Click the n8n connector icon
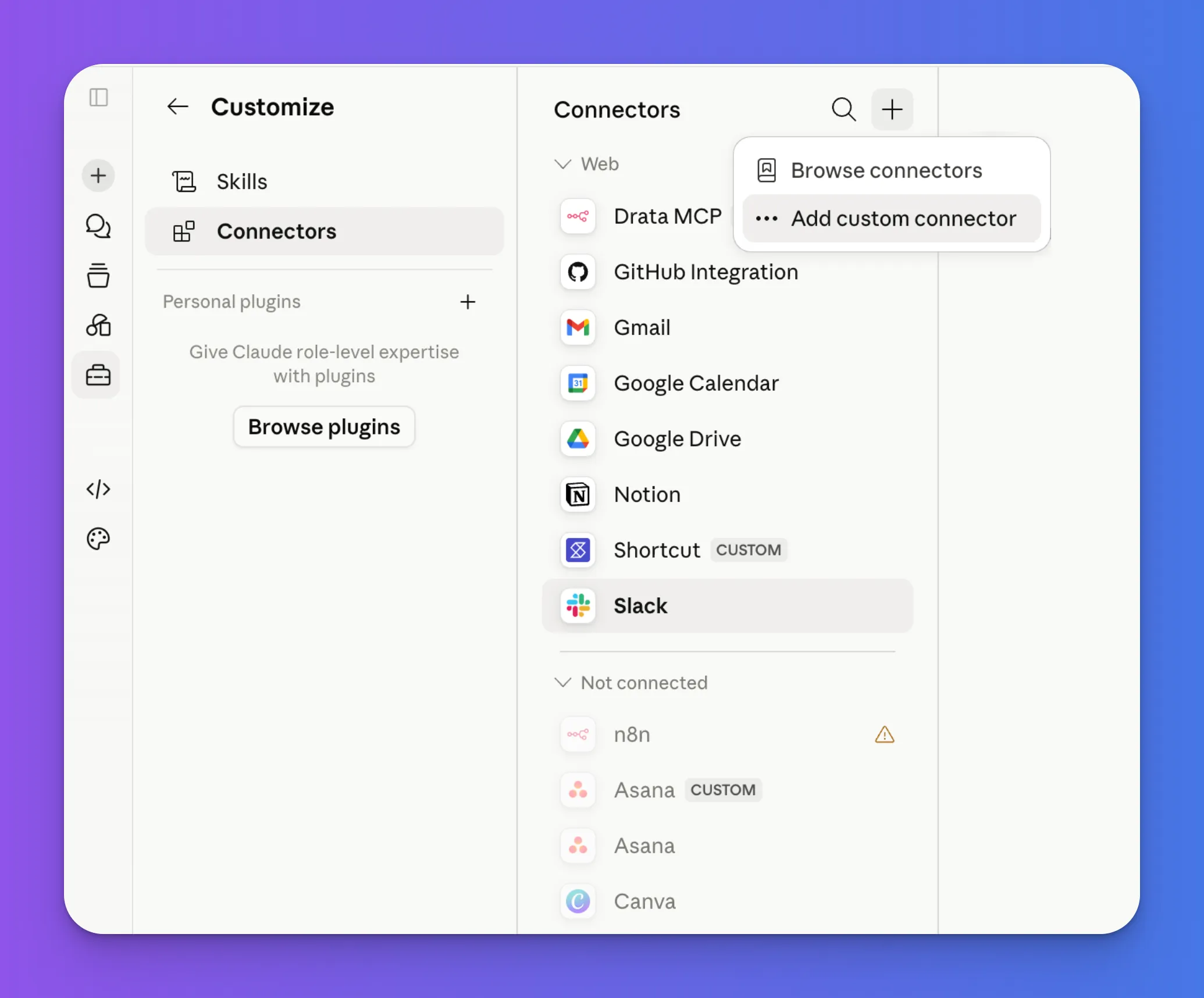1204x998 pixels. pos(578,735)
